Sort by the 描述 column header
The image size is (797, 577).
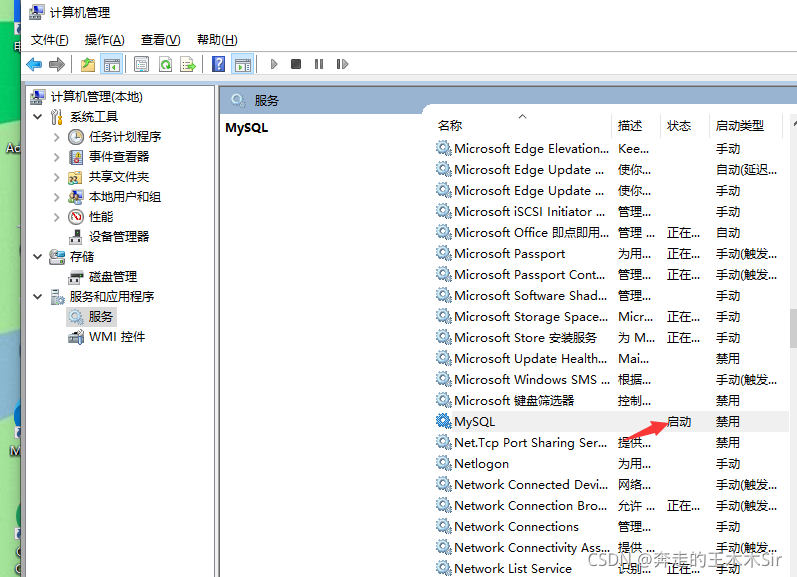(x=636, y=125)
